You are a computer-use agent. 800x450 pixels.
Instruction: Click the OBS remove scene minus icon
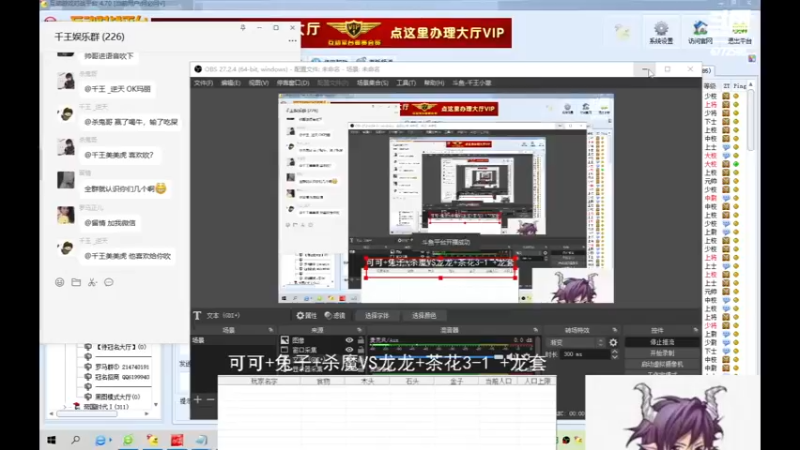tap(210, 399)
